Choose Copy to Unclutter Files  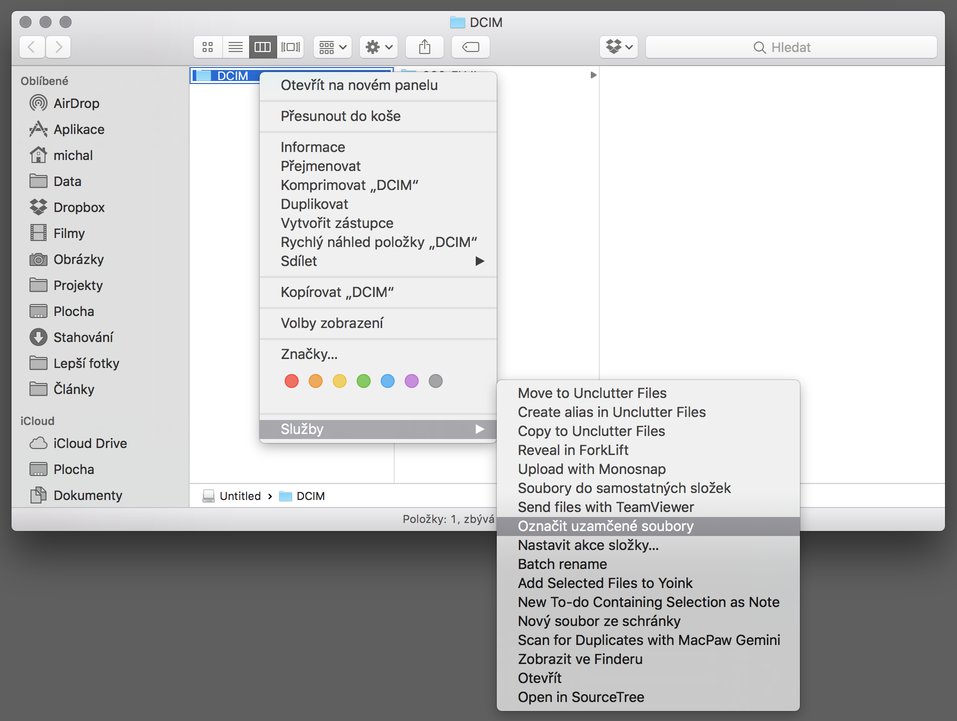pos(648,431)
